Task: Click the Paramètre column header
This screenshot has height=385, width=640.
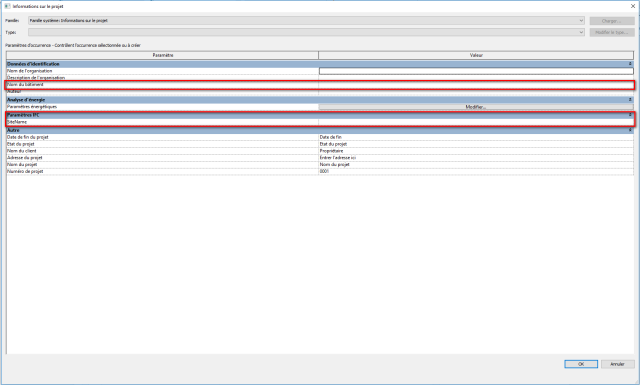Action: click(x=162, y=55)
